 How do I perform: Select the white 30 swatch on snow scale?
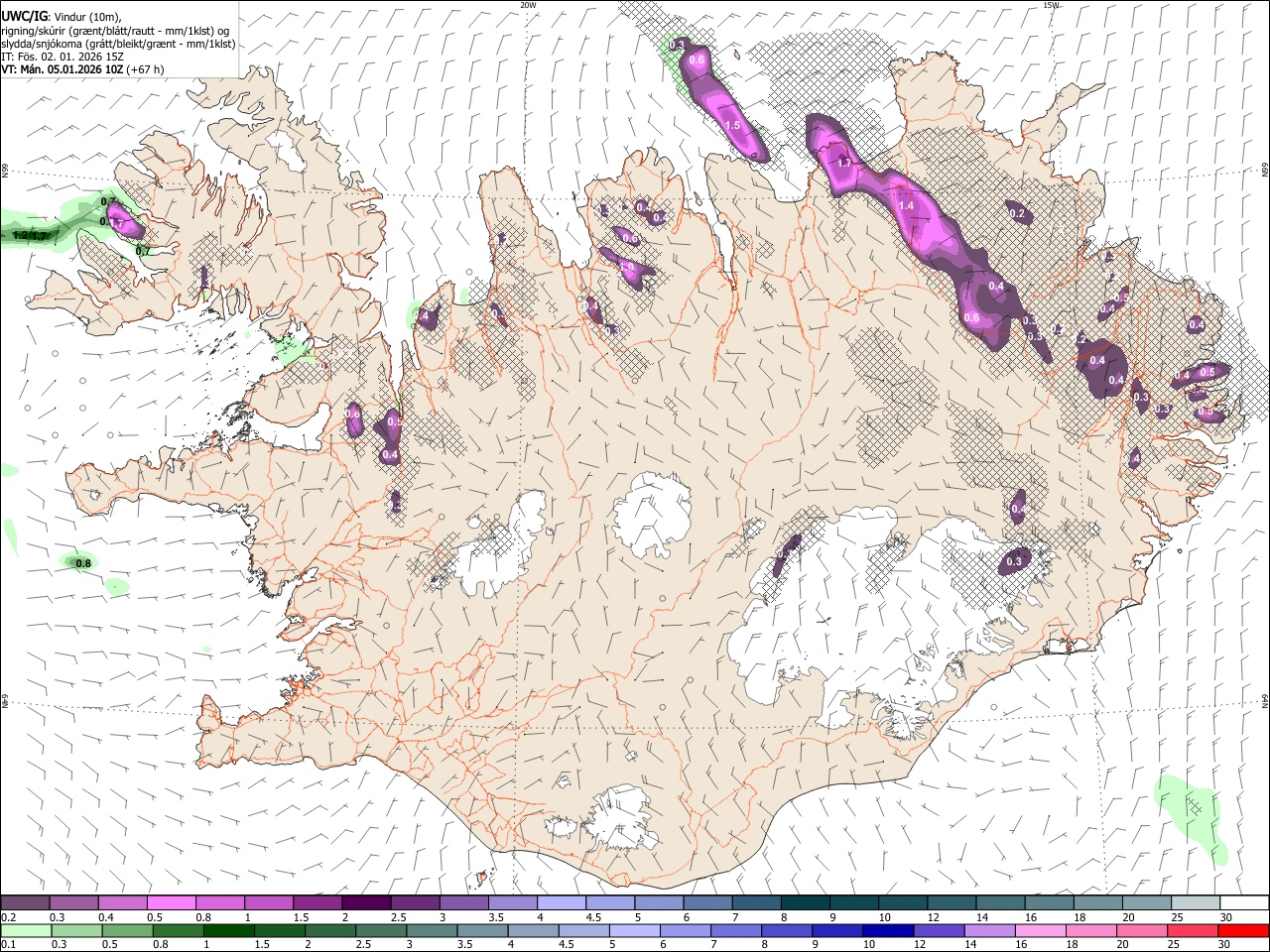(1244, 903)
